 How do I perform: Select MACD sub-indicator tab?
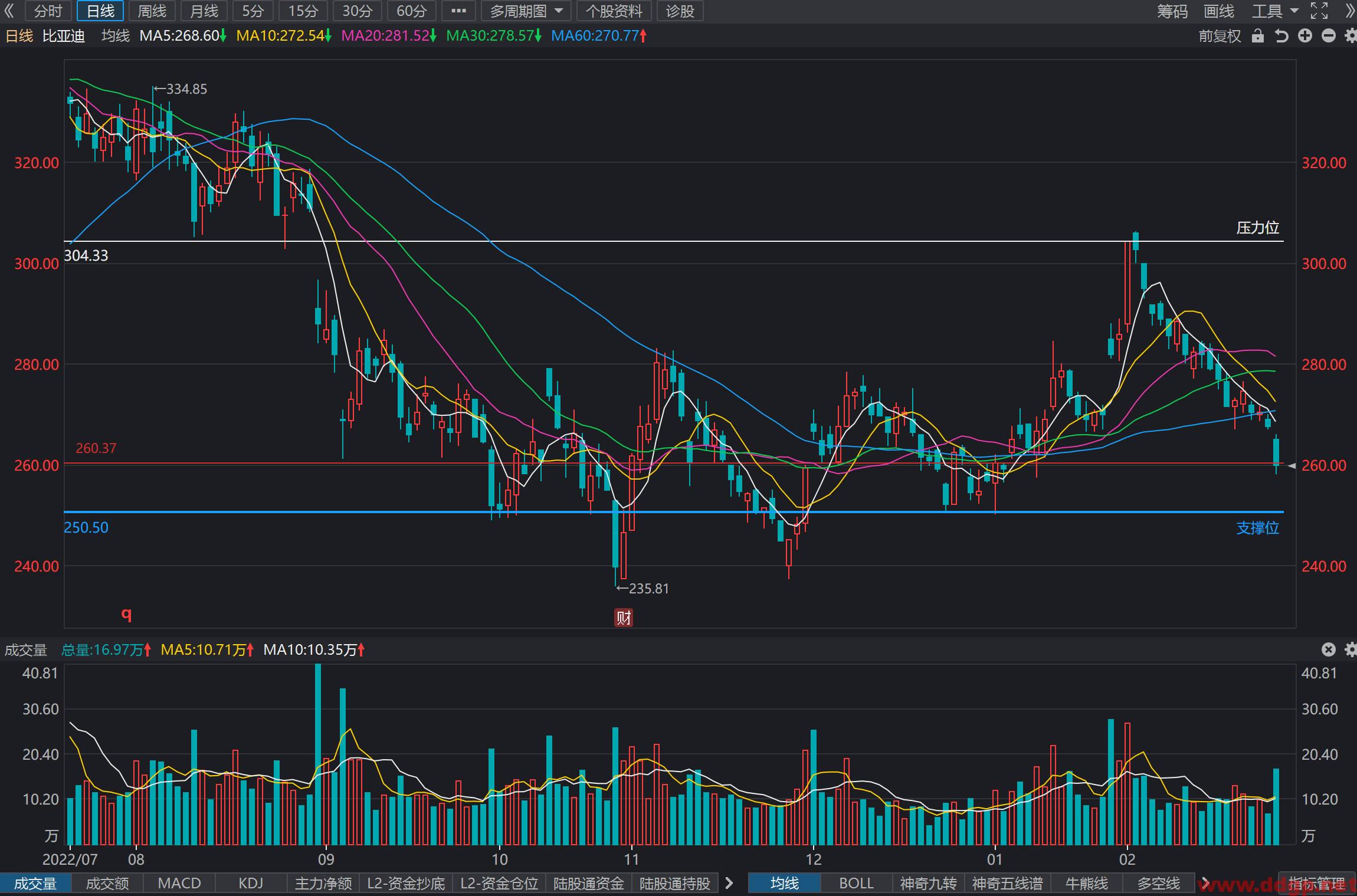[179, 883]
